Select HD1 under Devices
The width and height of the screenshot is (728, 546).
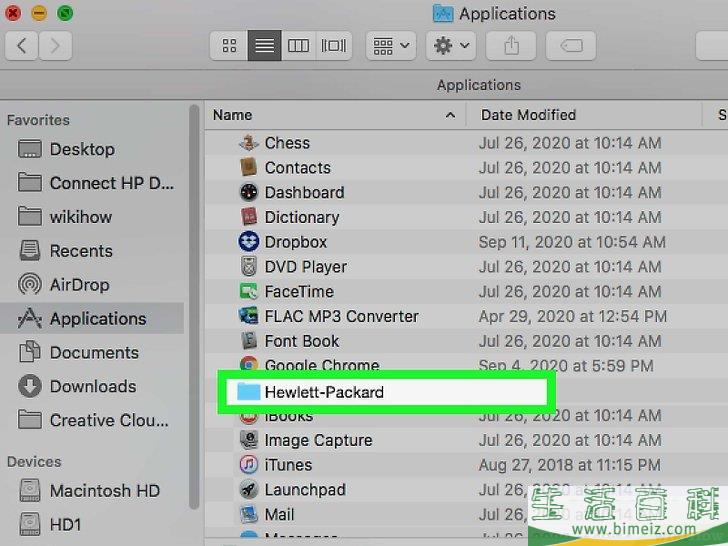click(65, 525)
